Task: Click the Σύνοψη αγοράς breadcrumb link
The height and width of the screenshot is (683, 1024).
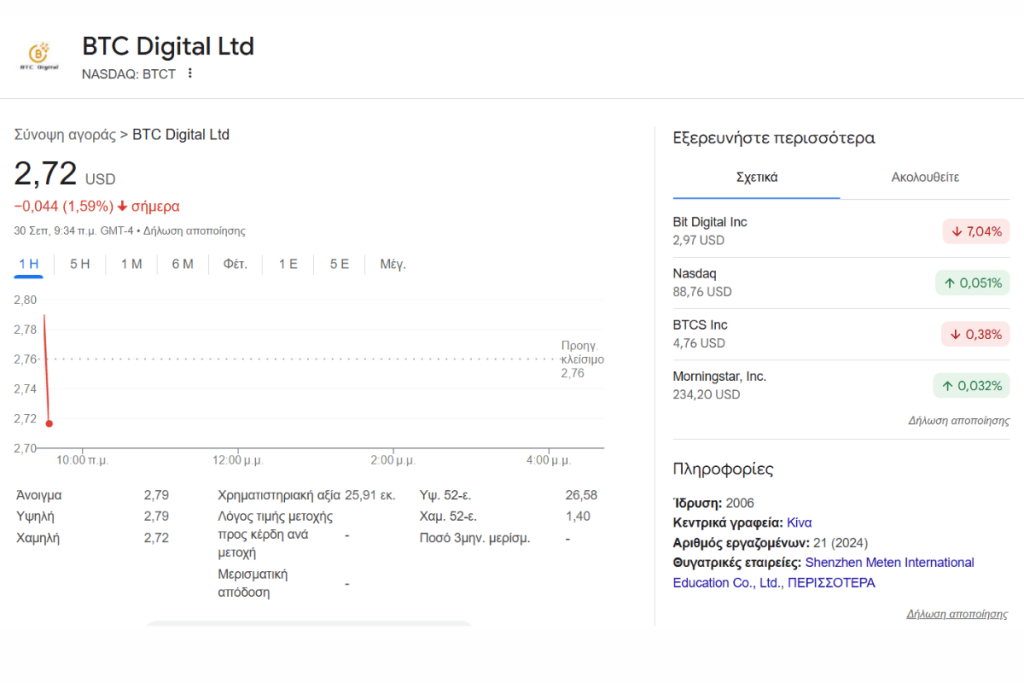Action: click(x=65, y=135)
